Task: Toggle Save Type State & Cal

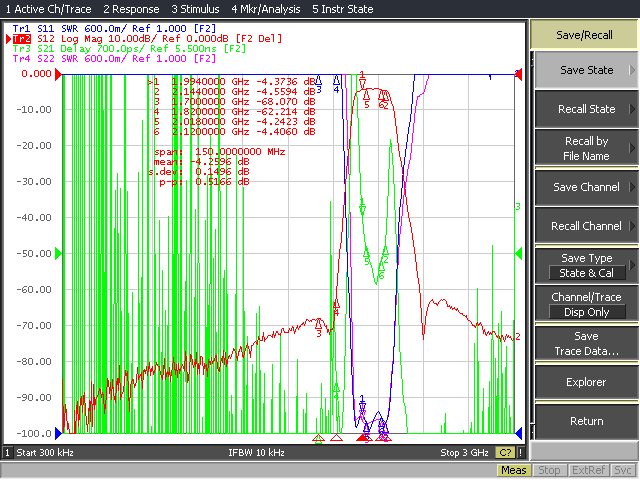Action: pyautogui.click(x=587, y=266)
